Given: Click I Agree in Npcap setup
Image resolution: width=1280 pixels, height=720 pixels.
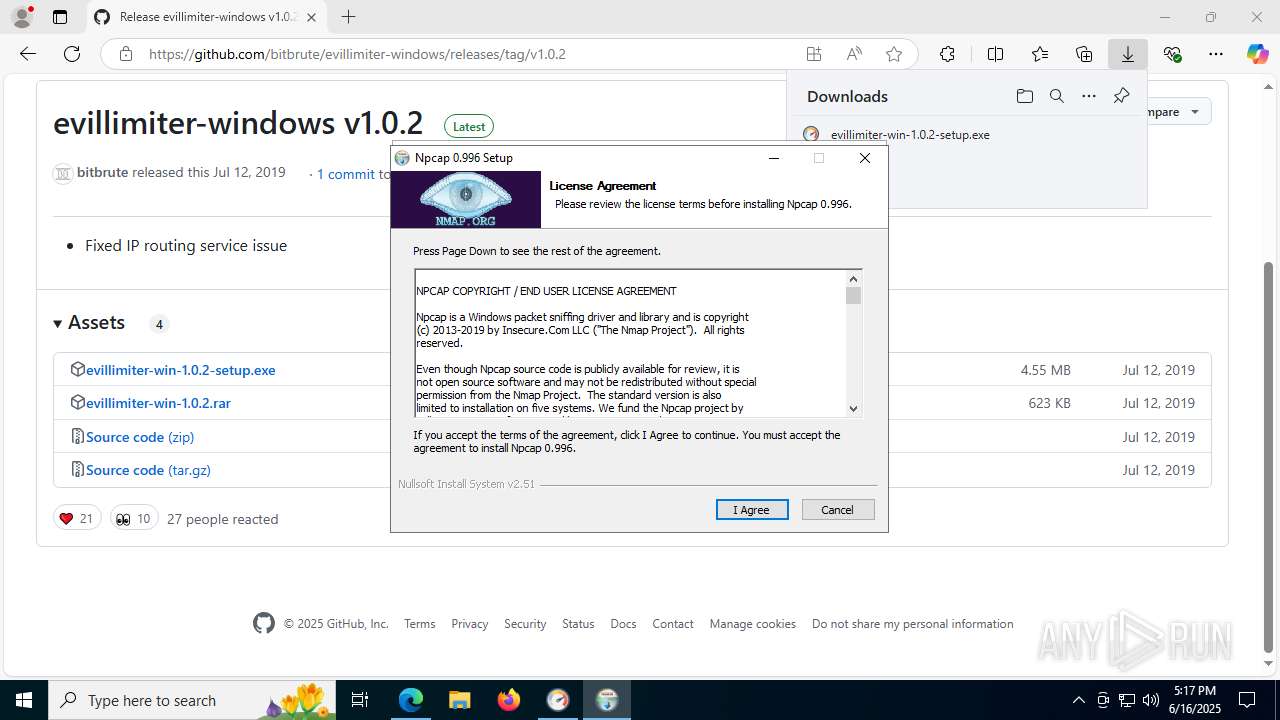Looking at the screenshot, I should pyautogui.click(x=752, y=510).
